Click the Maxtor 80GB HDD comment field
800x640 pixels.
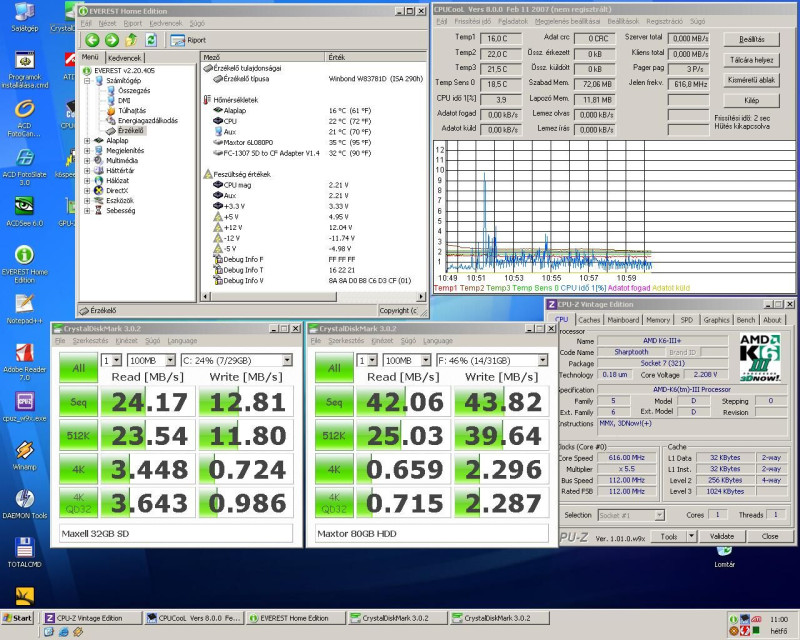pyautogui.click(x=432, y=534)
